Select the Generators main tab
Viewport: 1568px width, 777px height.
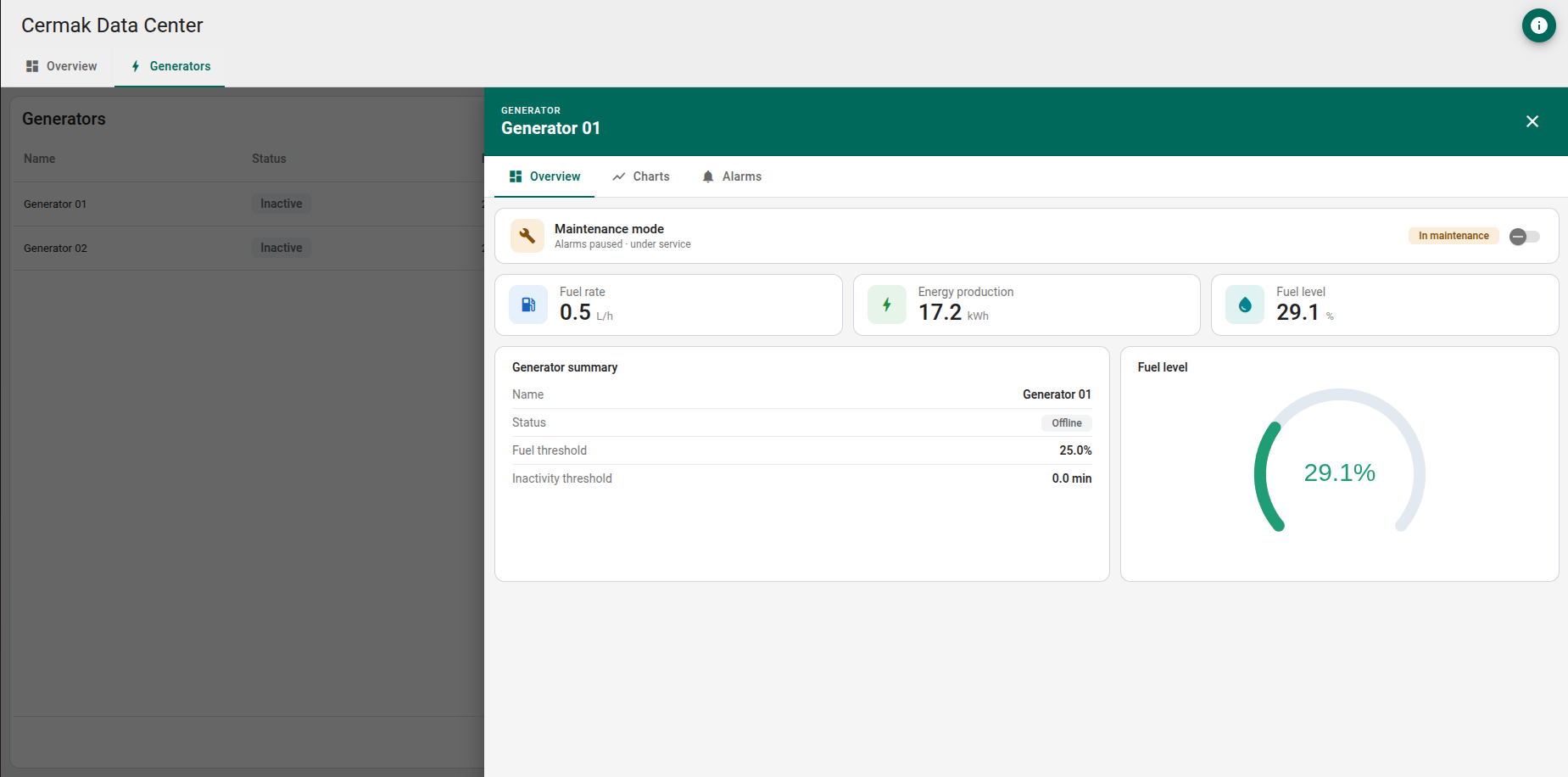170,66
